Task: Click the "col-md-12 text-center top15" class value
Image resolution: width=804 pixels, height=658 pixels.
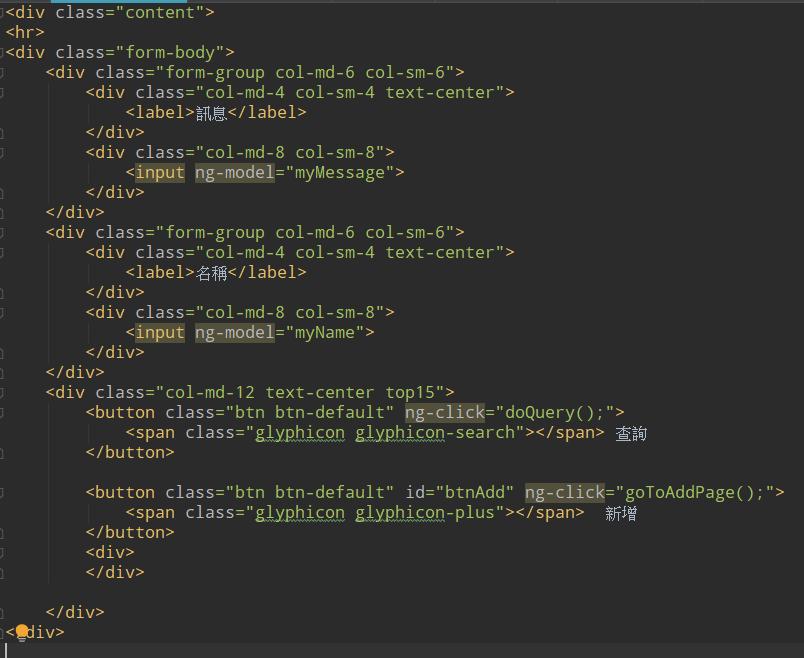Action: click(299, 392)
